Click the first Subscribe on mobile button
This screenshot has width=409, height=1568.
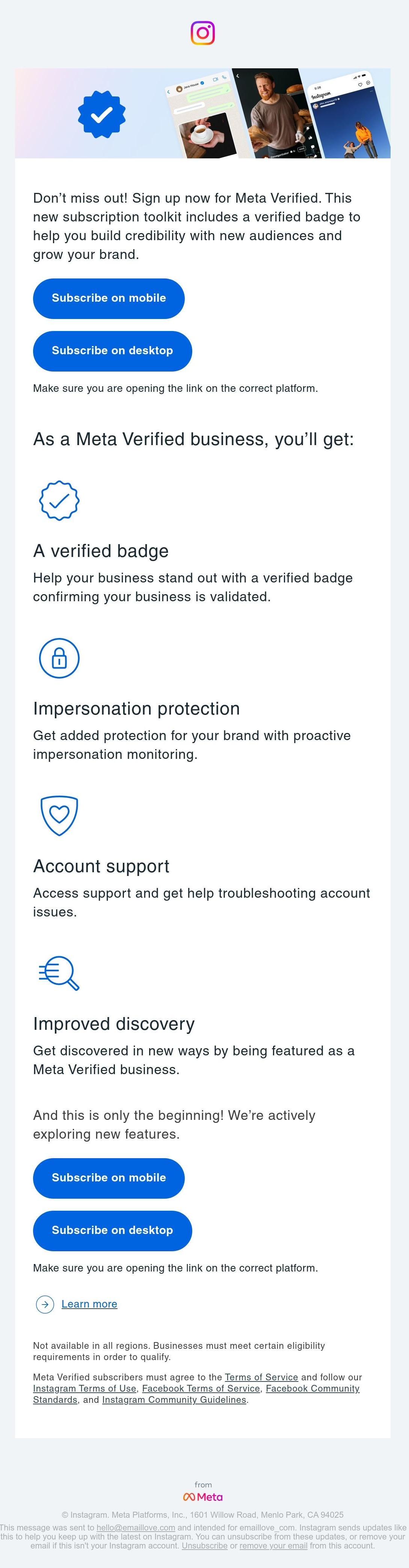[109, 298]
